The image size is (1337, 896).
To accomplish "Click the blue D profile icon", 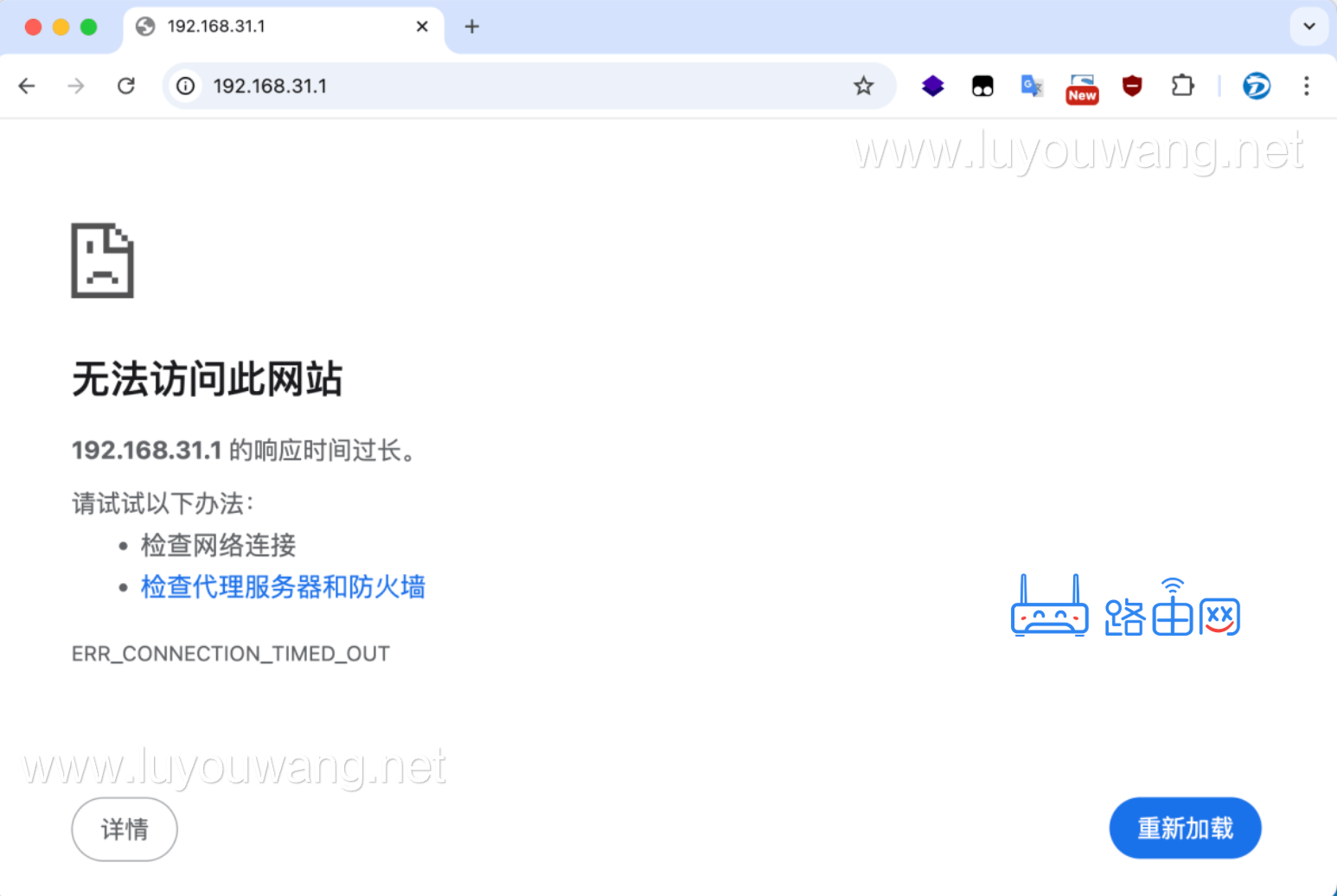I will 1256,86.
